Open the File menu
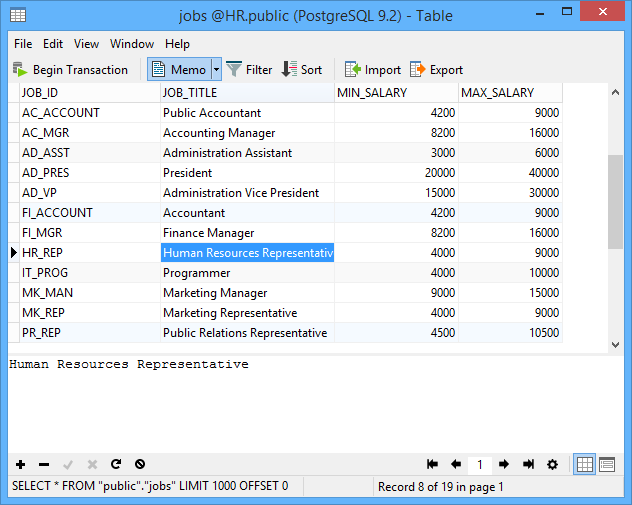Viewport: 632px width, 505px height. [23, 44]
